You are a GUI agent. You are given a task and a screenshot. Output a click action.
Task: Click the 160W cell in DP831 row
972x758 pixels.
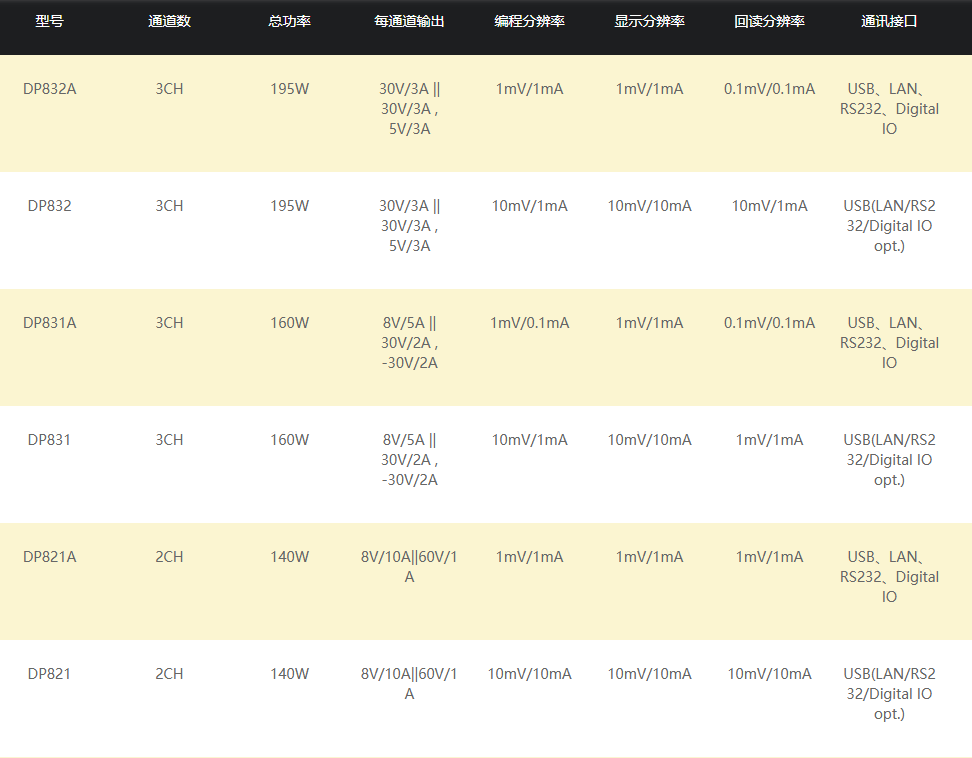coord(289,440)
